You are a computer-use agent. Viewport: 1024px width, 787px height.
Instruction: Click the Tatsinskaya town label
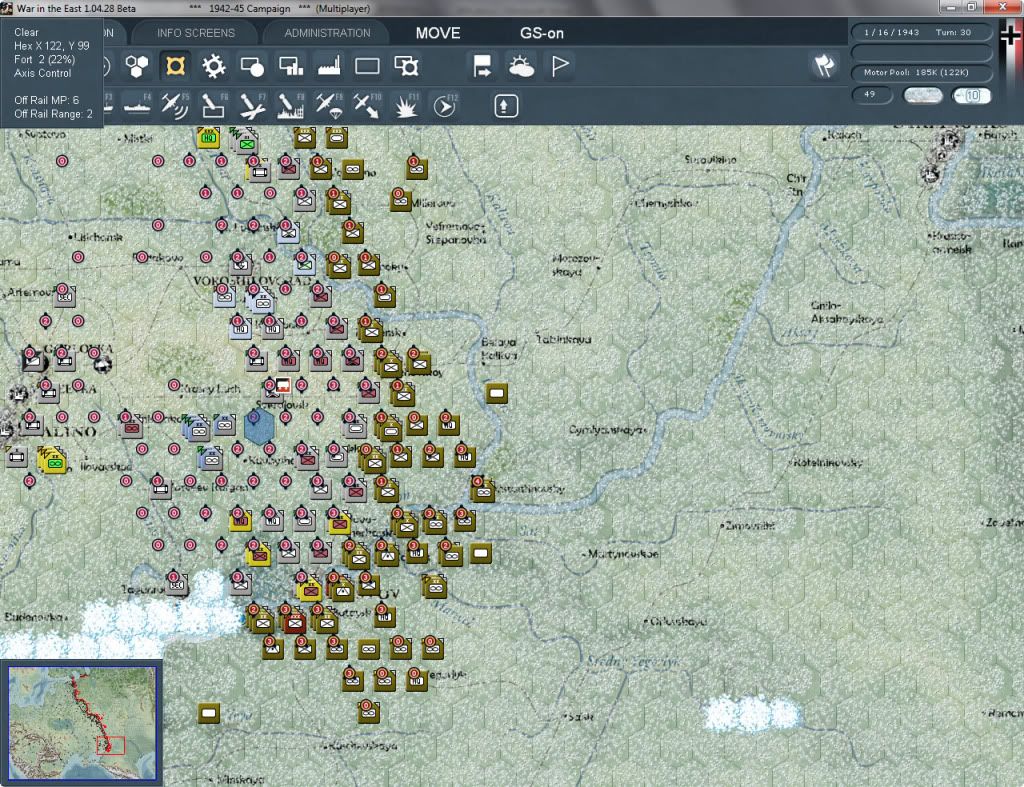coord(563,339)
